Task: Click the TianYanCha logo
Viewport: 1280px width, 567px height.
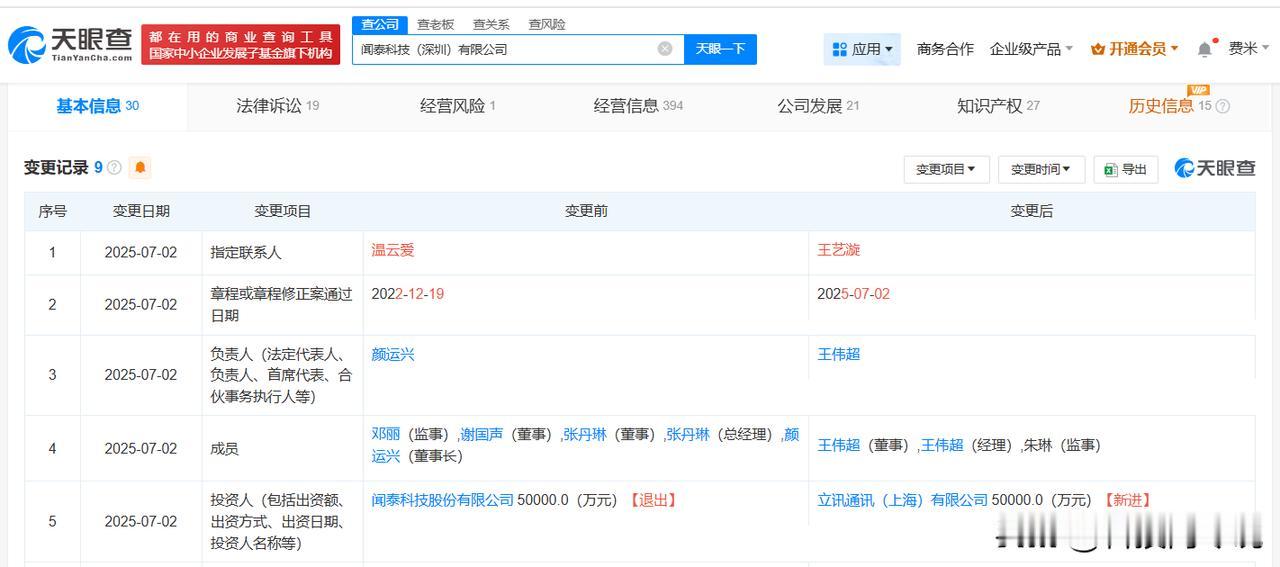Action: [x=70, y=45]
